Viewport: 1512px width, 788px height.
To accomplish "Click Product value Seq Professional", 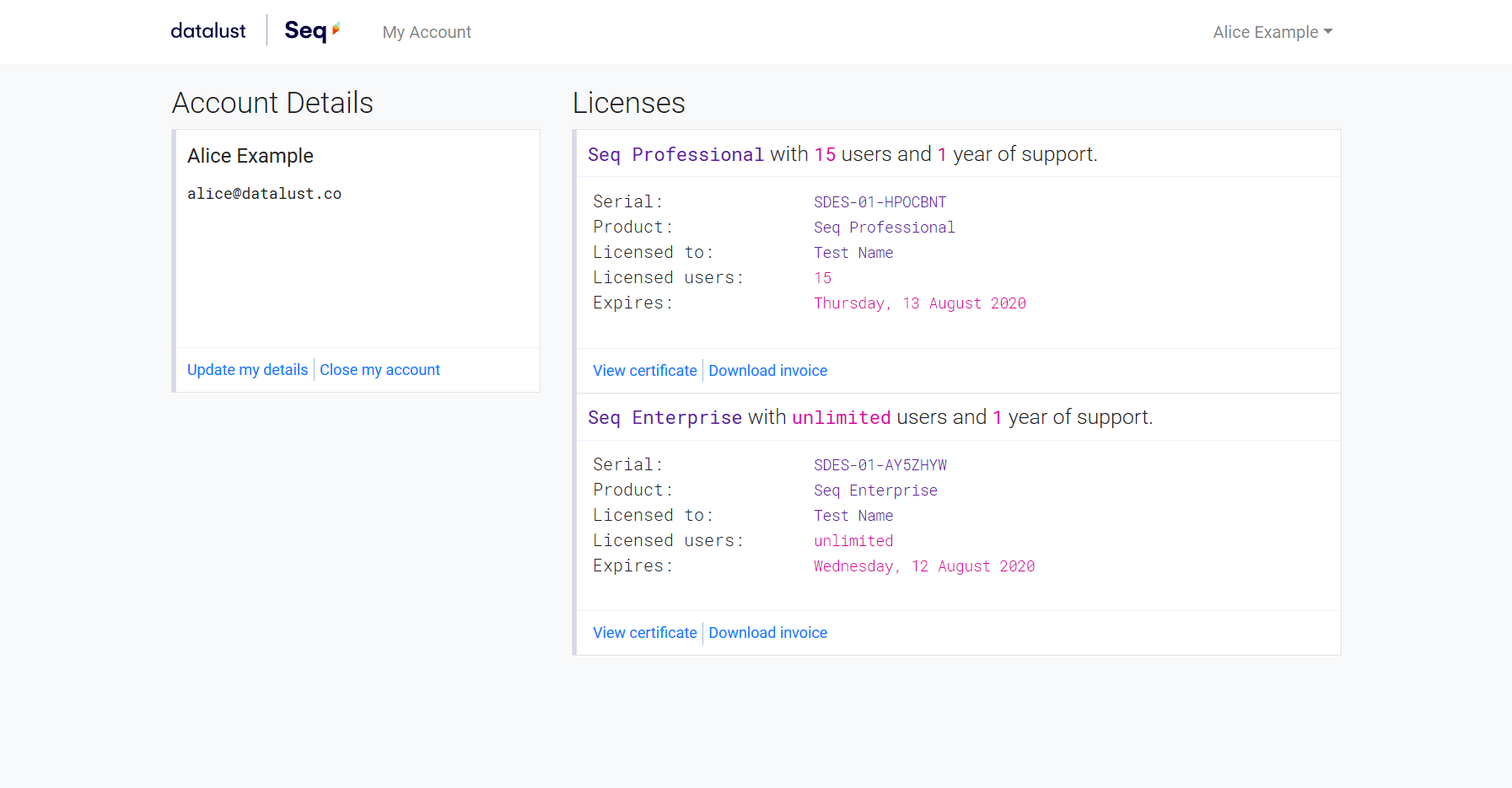I will click(885, 228).
